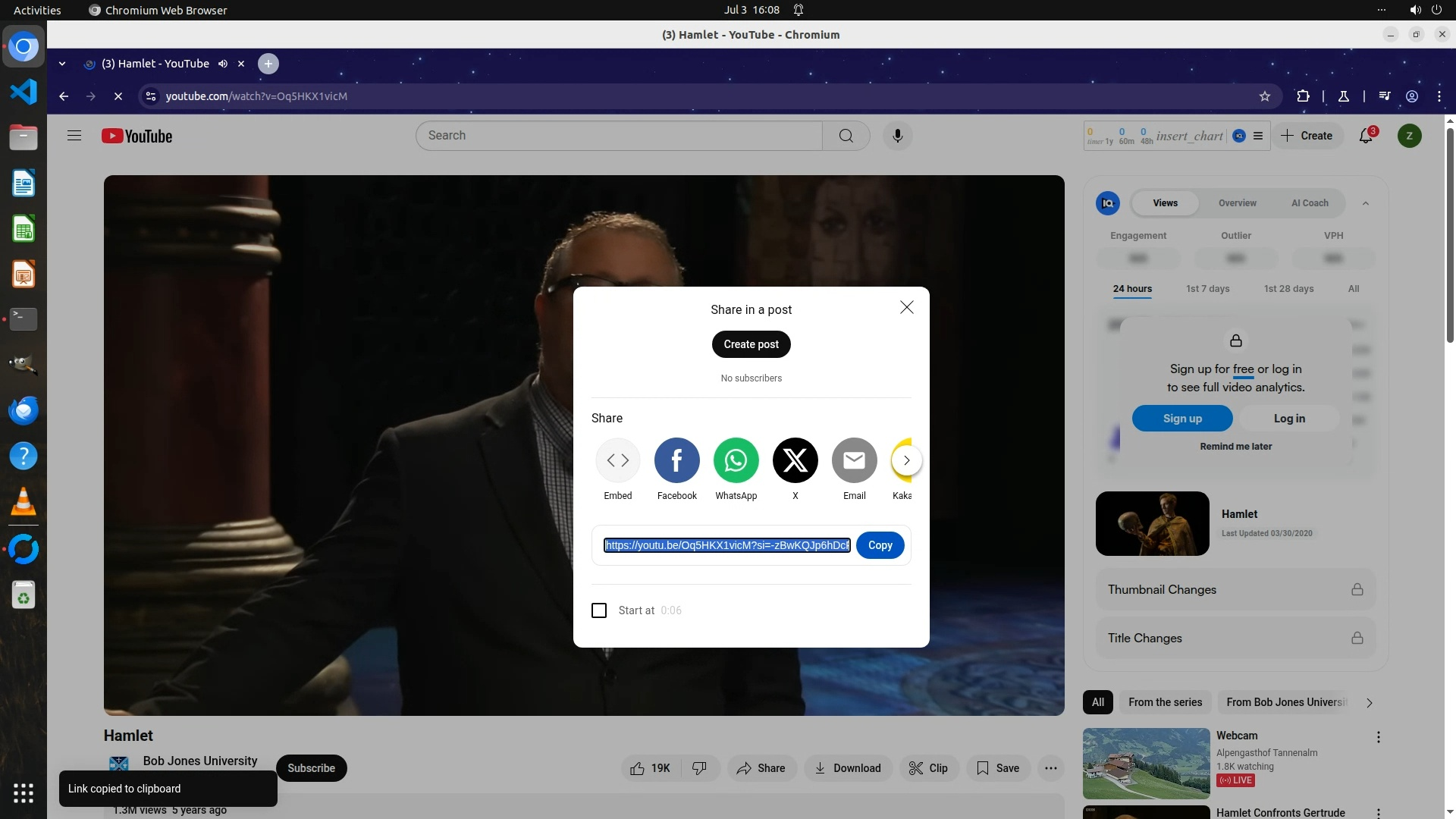The image size is (1456, 819).
Task: Share the video by Email
Action: [x=854, y=460]
